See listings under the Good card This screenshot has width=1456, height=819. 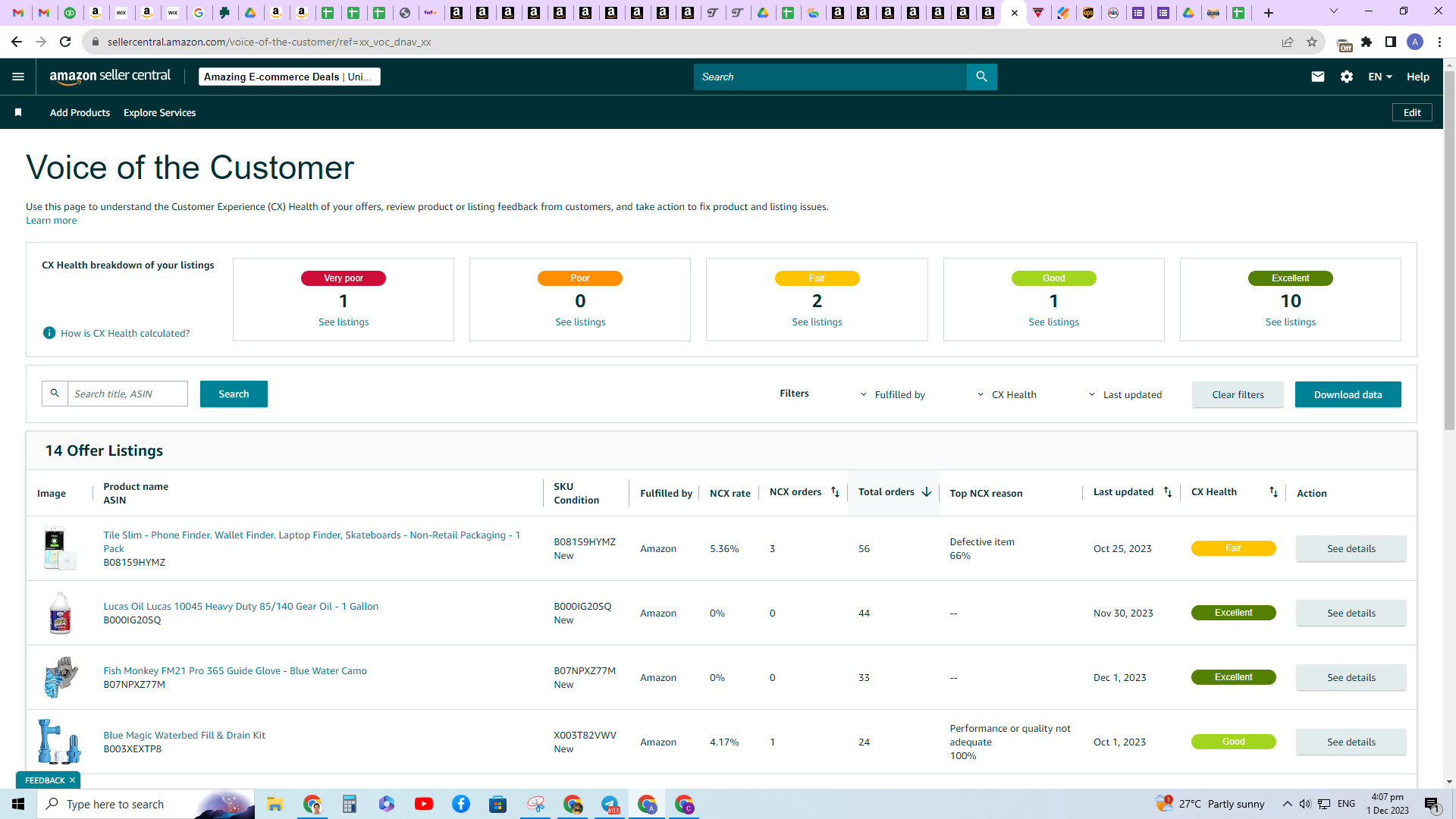tap(1053, 322)
